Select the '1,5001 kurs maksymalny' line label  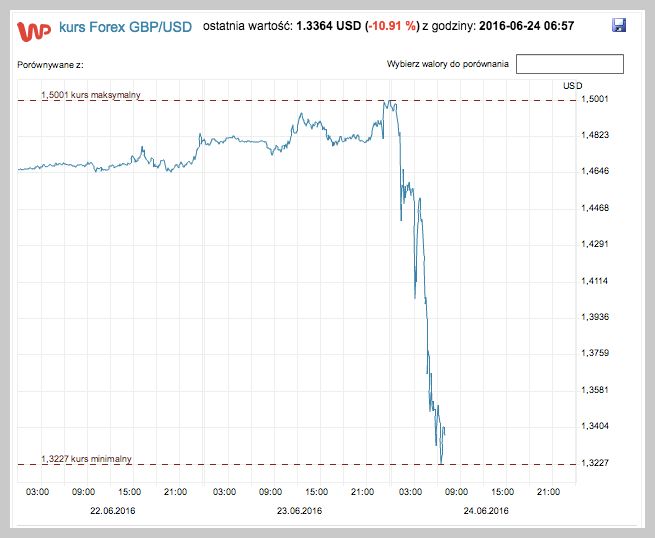tap(91, 95)
